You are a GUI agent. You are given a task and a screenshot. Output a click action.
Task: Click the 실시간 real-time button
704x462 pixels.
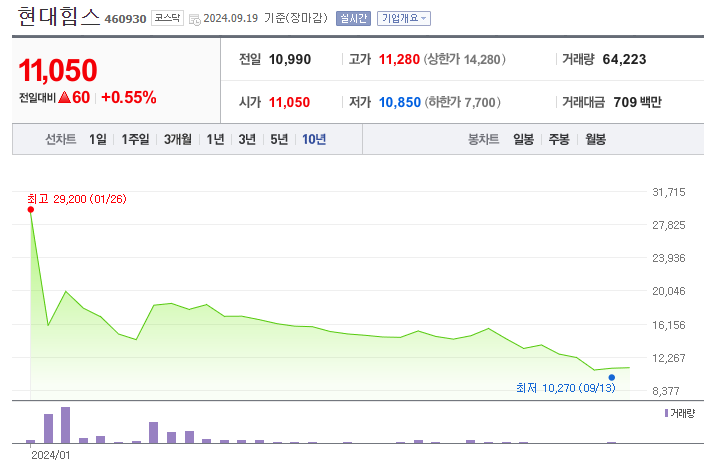tap(353, 18)
